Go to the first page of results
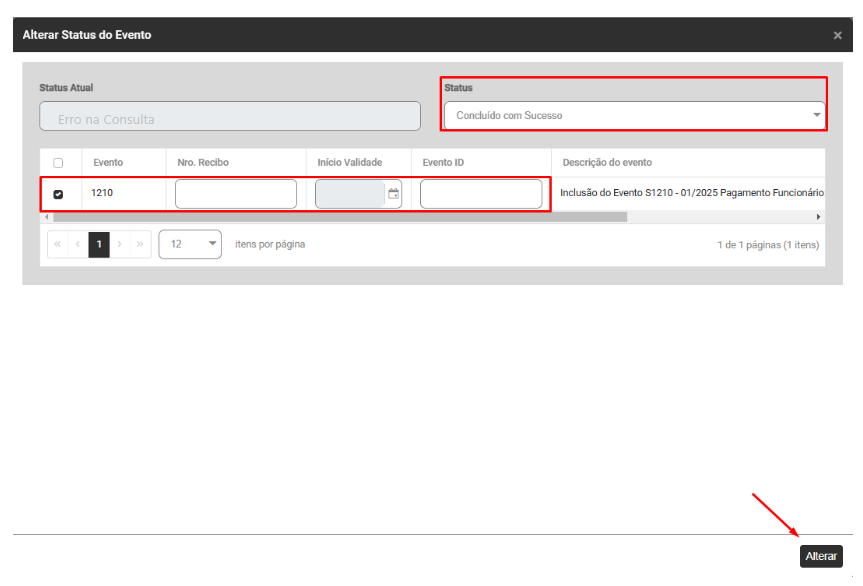863x586 pixels. [x=57, y=244]
